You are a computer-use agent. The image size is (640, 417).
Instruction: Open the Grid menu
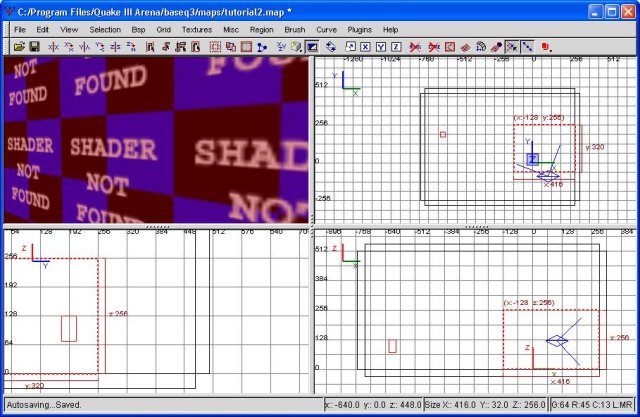click(x=163, y=29)
